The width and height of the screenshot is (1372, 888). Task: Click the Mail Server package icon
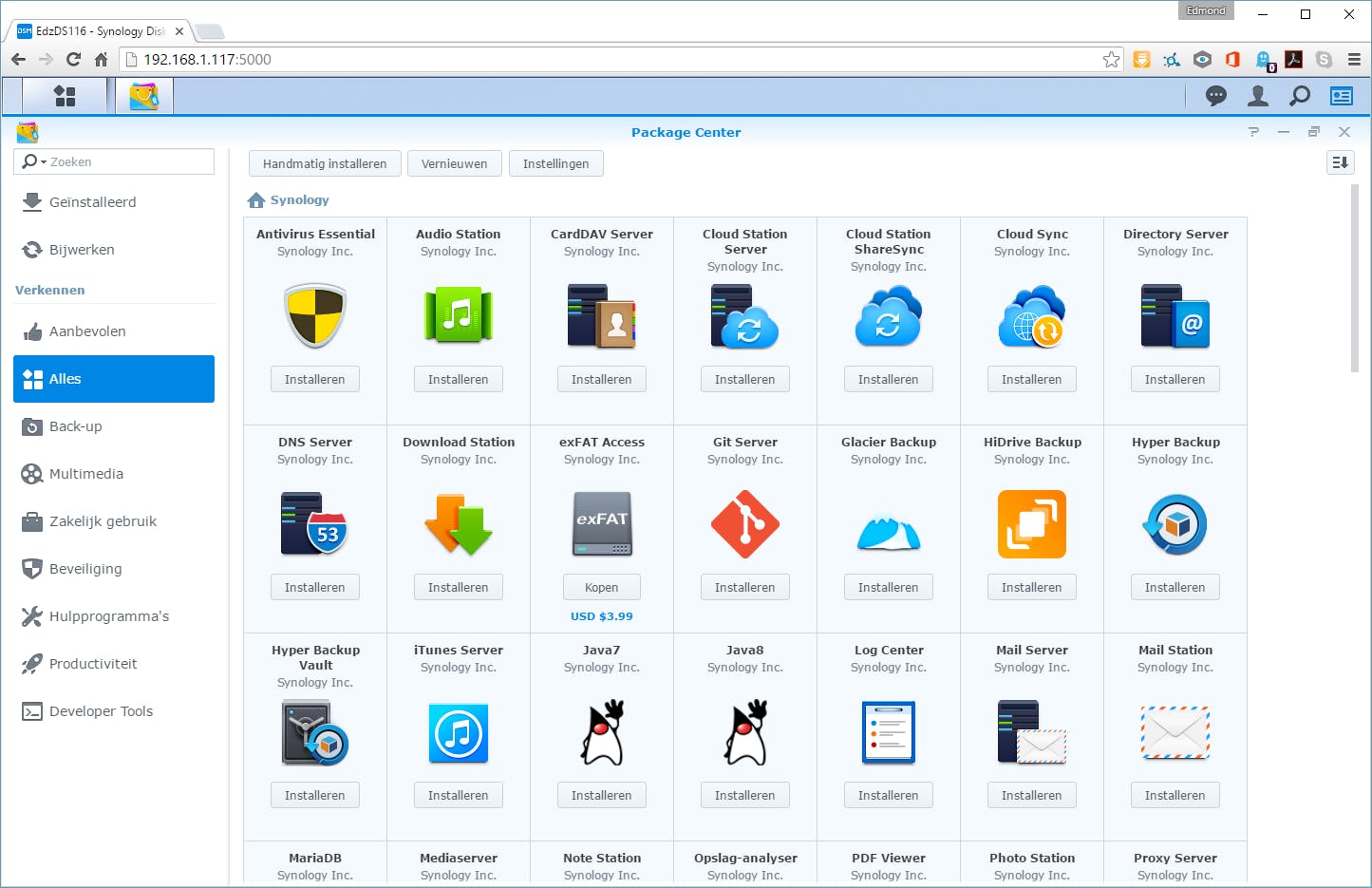click(1032, 732)
